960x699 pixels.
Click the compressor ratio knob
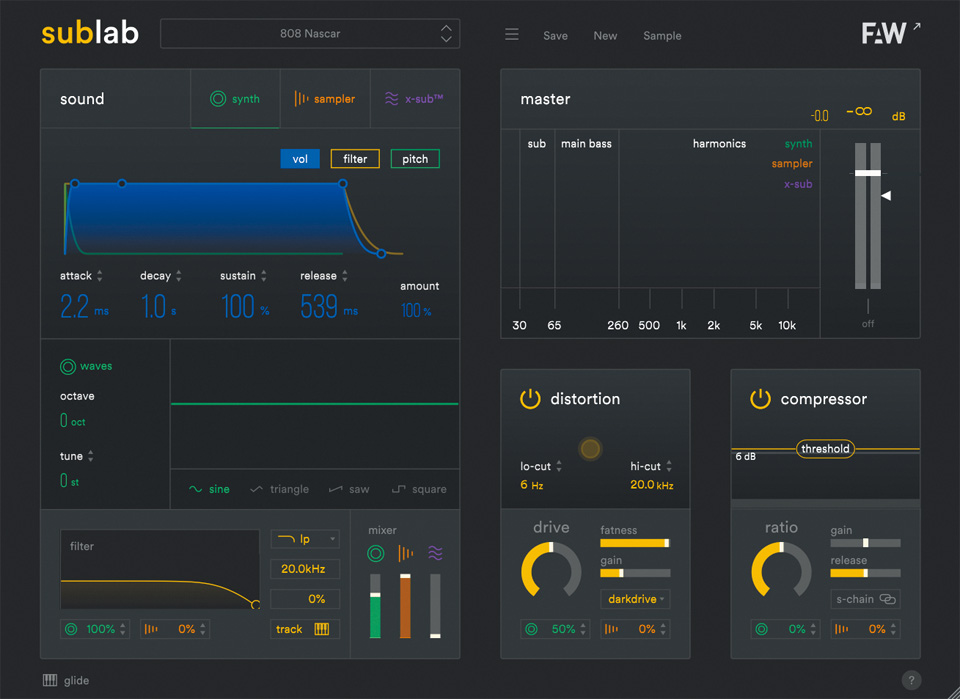point(781,570)
